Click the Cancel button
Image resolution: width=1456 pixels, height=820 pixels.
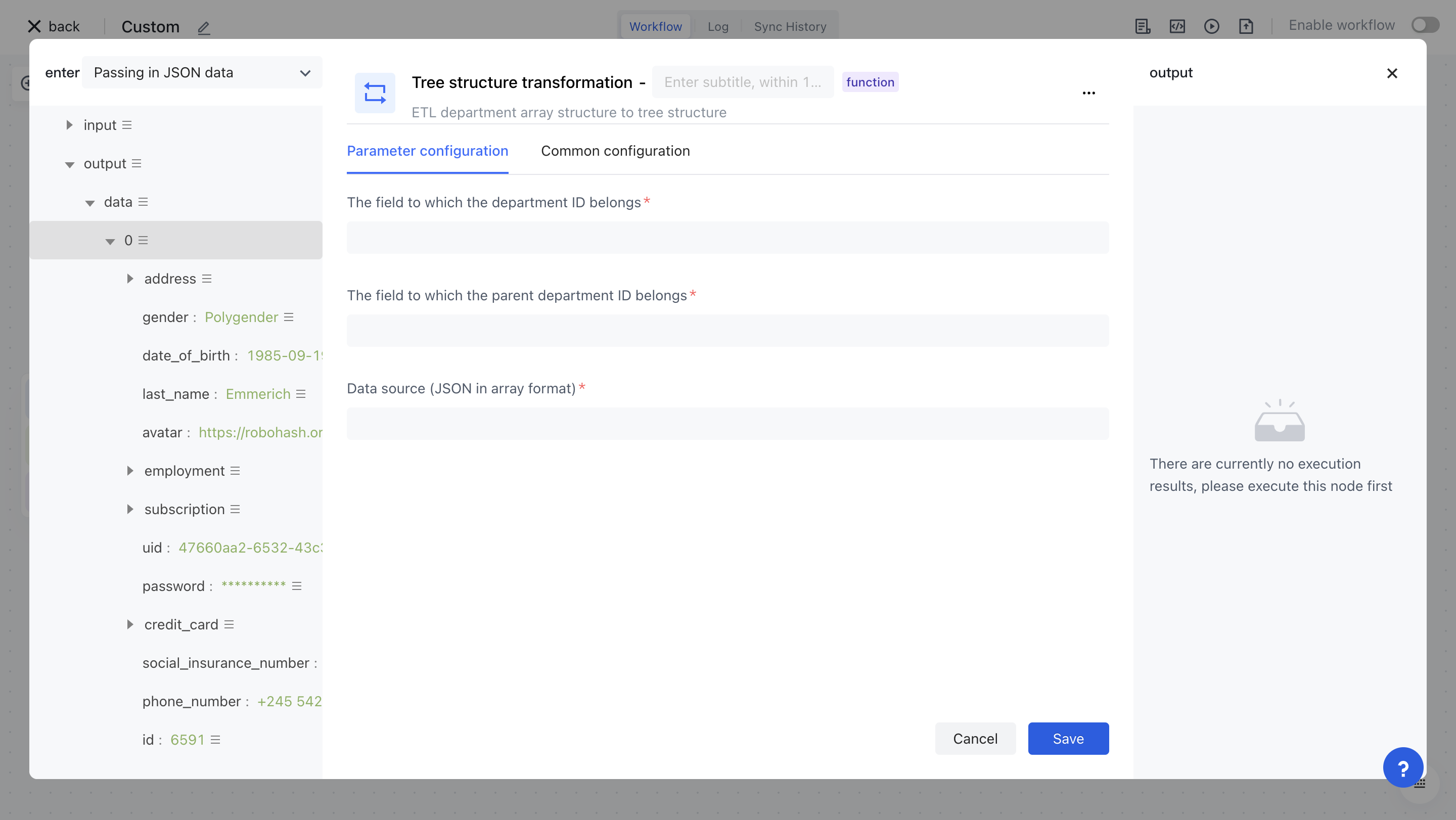coord(974,738)
